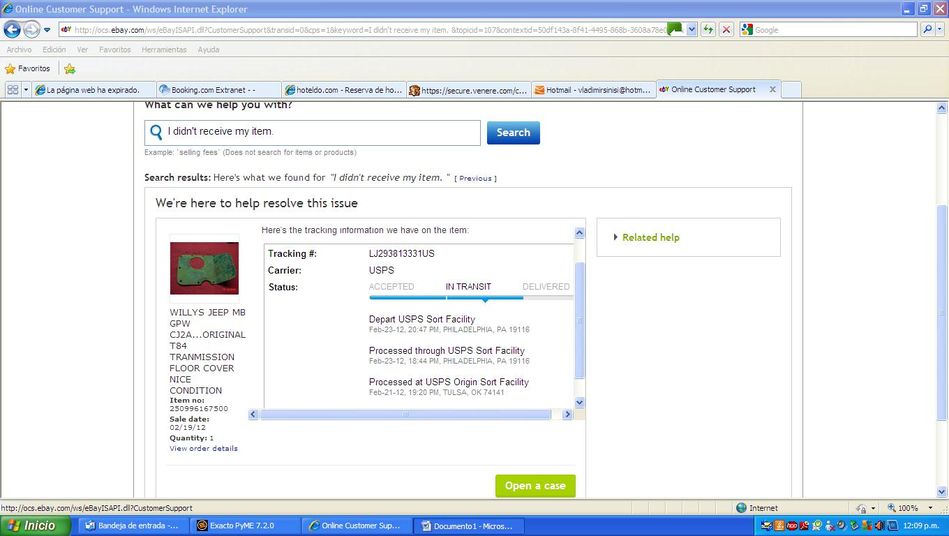Viewport: 949px width, 536px height.
Task: Click View order details link
Action: pyautogui.click(x=203, y=448)
